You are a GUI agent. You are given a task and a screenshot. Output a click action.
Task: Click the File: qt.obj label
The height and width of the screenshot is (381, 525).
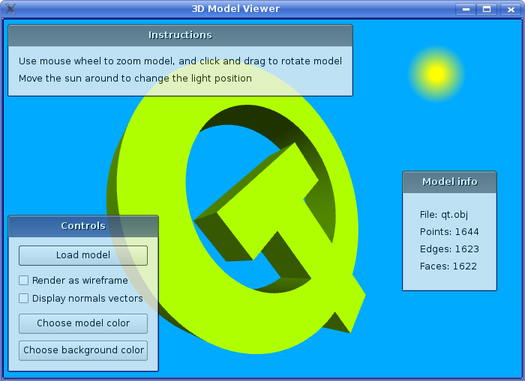tap(444, 215)
